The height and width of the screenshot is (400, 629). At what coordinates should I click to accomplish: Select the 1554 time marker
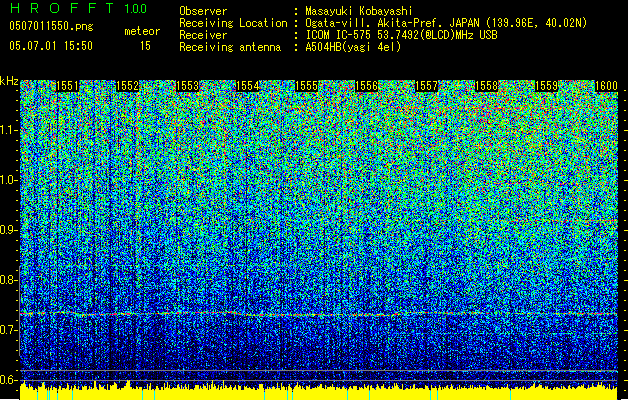coord(248,87)
